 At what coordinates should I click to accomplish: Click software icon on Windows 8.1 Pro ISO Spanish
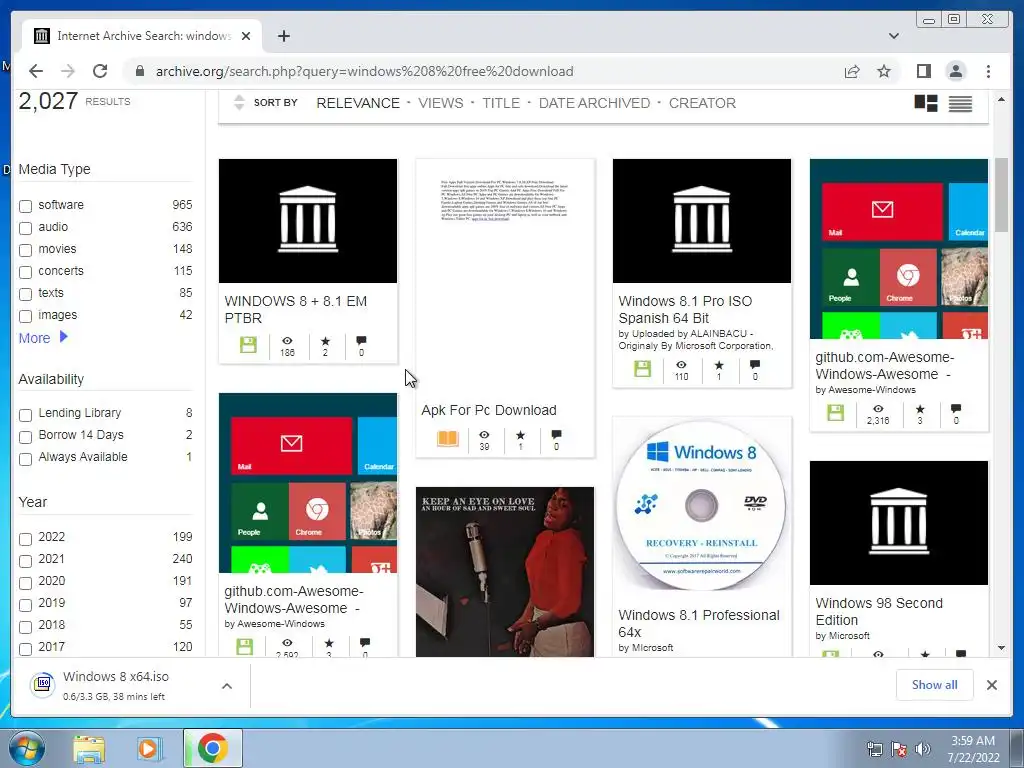coord(643,368)
